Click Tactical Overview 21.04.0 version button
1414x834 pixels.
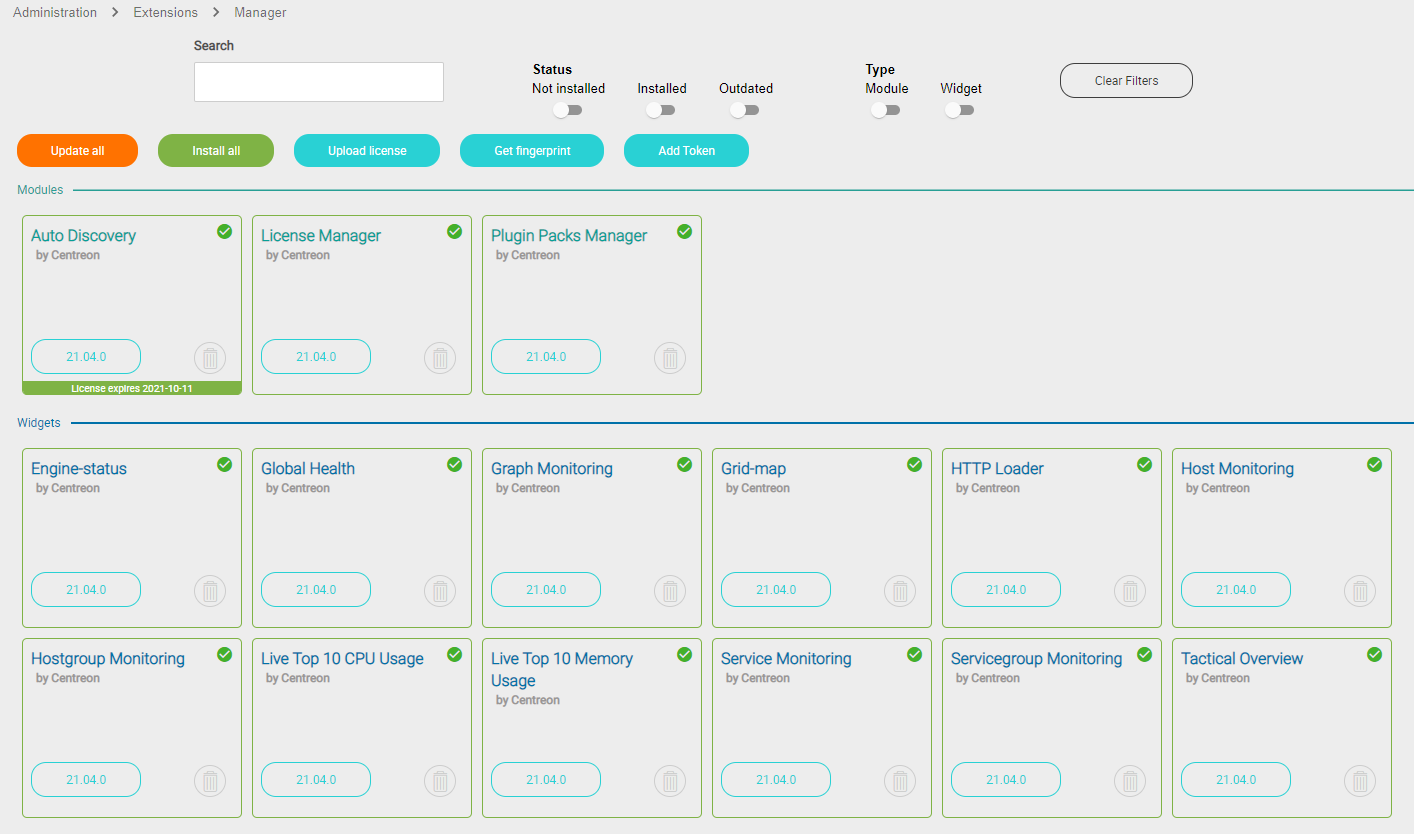(1236, 780)
